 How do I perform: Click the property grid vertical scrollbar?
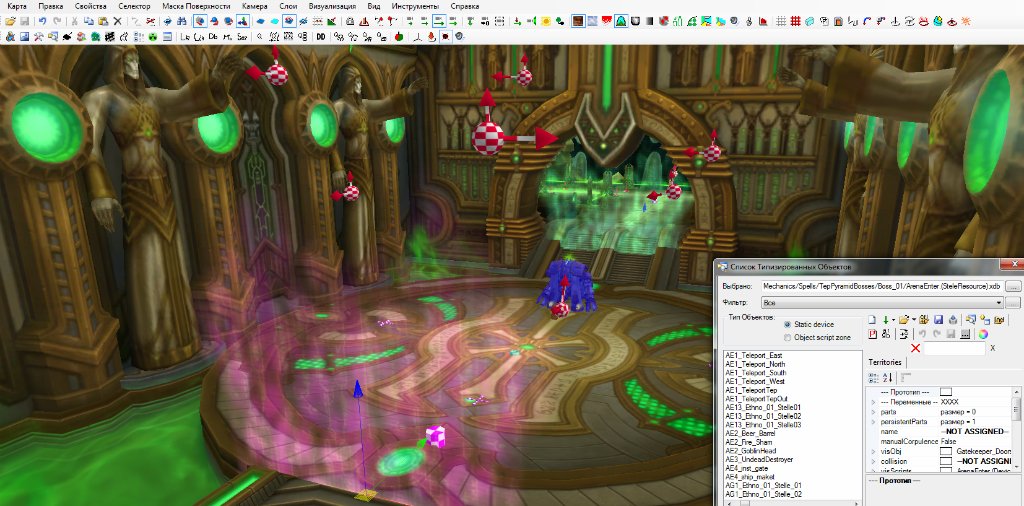coord(1016,428)
